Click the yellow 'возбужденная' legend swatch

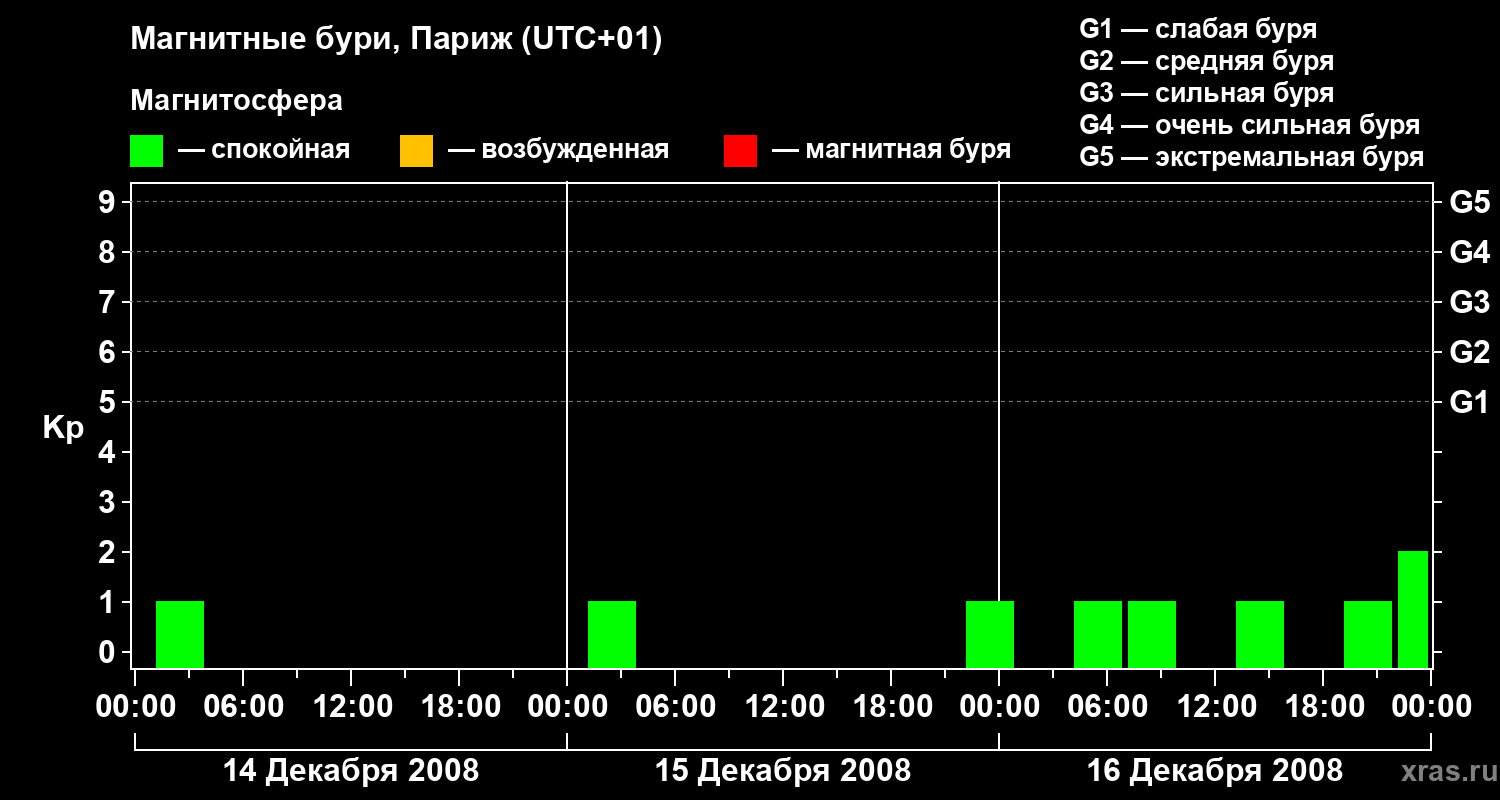tap(416, 151)
